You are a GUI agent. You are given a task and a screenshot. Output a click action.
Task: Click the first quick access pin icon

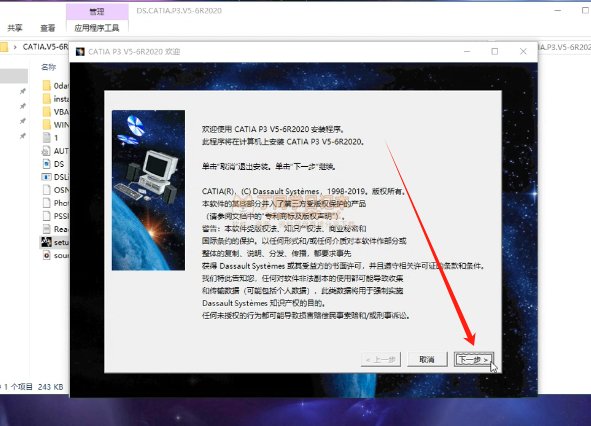(23, 92)
